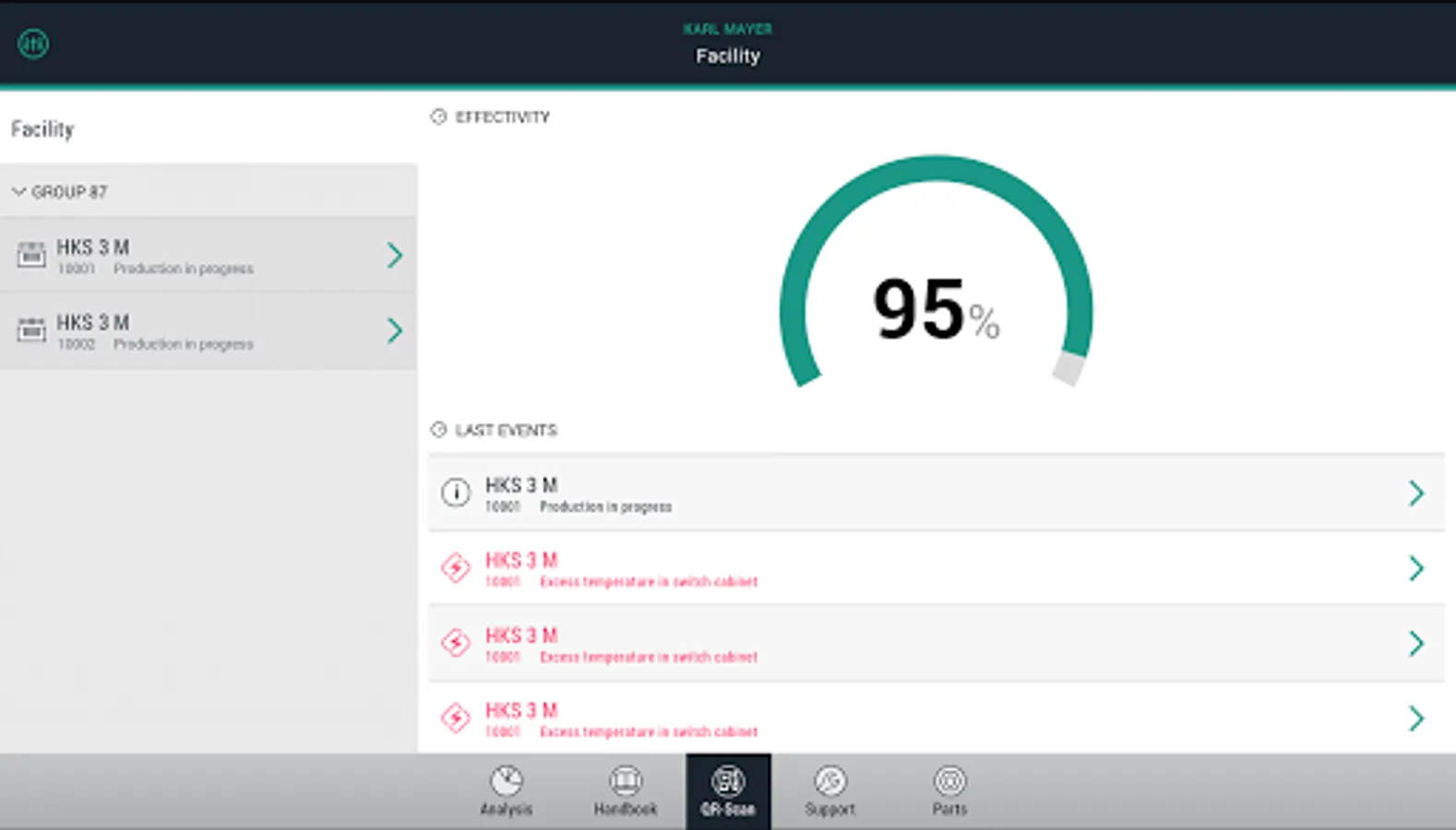This screenshot has width=1456, height=830.
Task: Click the Facility title in header
Action: (x=728, y=56)
